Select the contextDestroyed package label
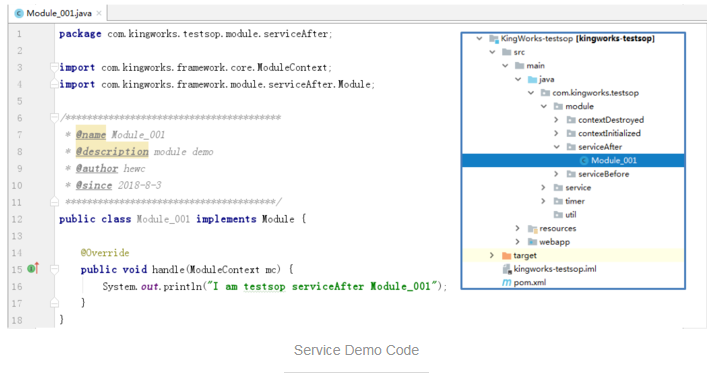 coord(611,120)
